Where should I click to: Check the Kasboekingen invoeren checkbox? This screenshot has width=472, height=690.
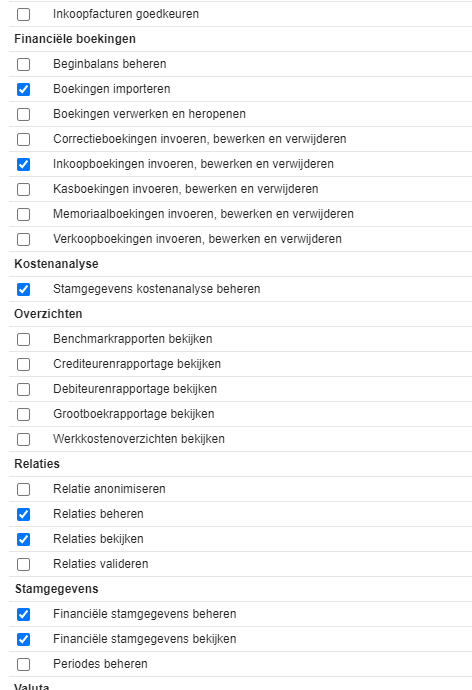click(23, 189)
